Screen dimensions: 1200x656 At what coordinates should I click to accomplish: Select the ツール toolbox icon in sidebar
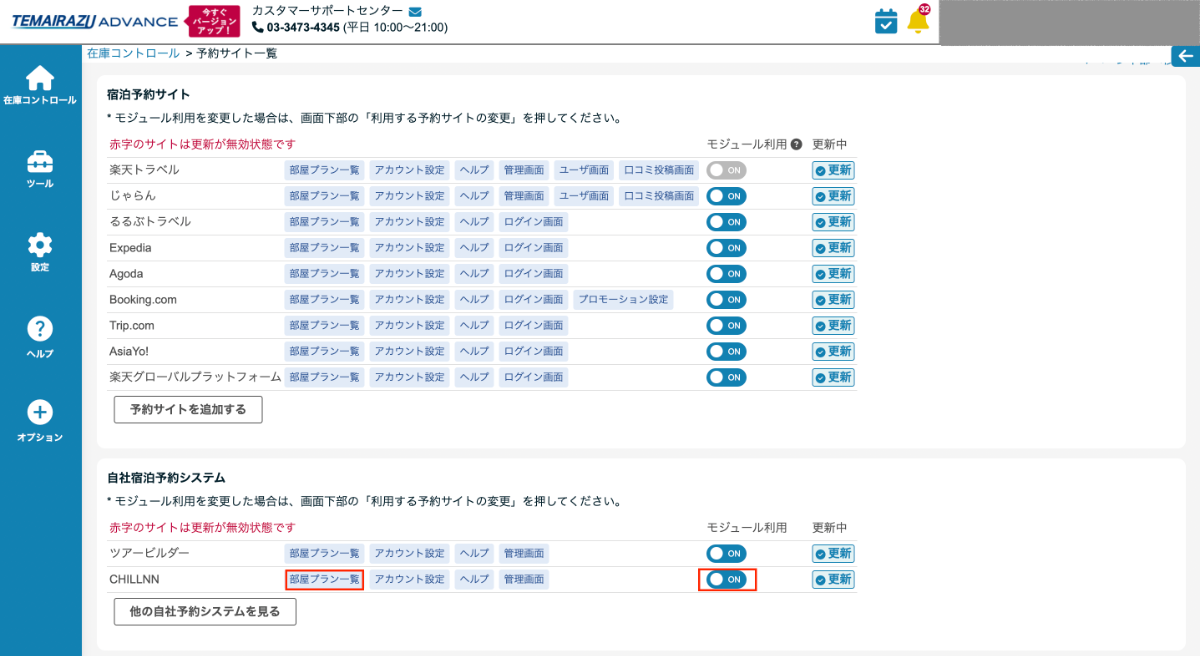pyautogui.click(x=40, y=162)
